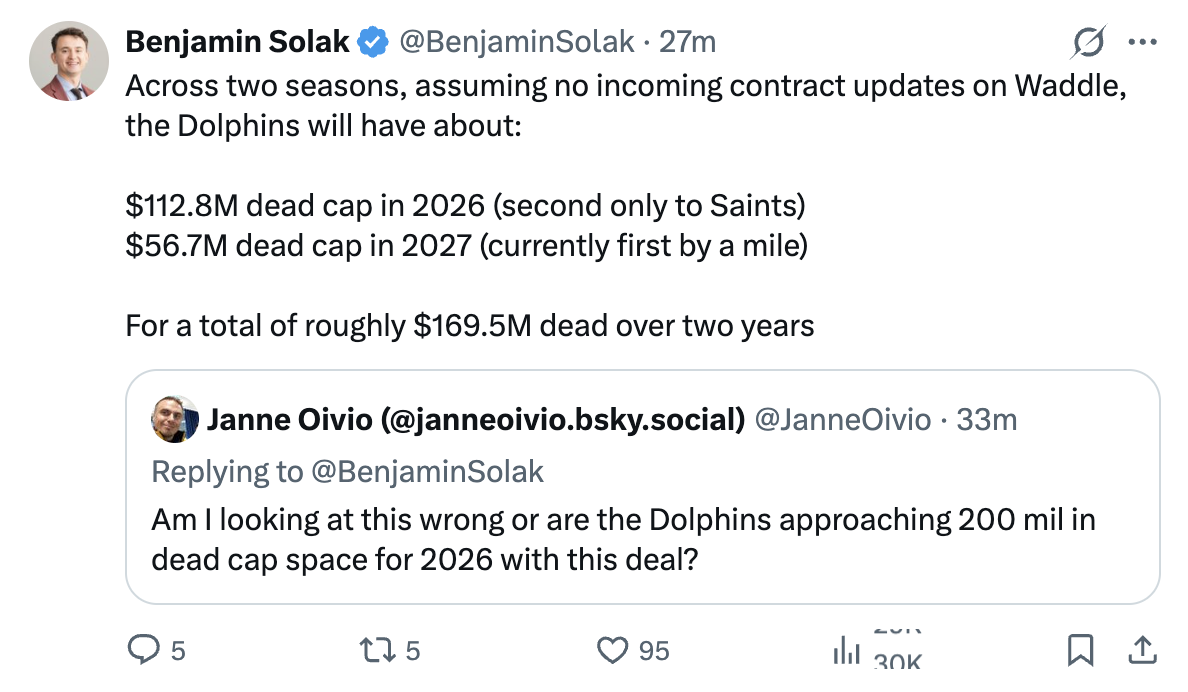This screenshot has height=692, width=1188.
Task: Open Janne Oivio's display name in the quoted post
Action: [x=475, y=420]
